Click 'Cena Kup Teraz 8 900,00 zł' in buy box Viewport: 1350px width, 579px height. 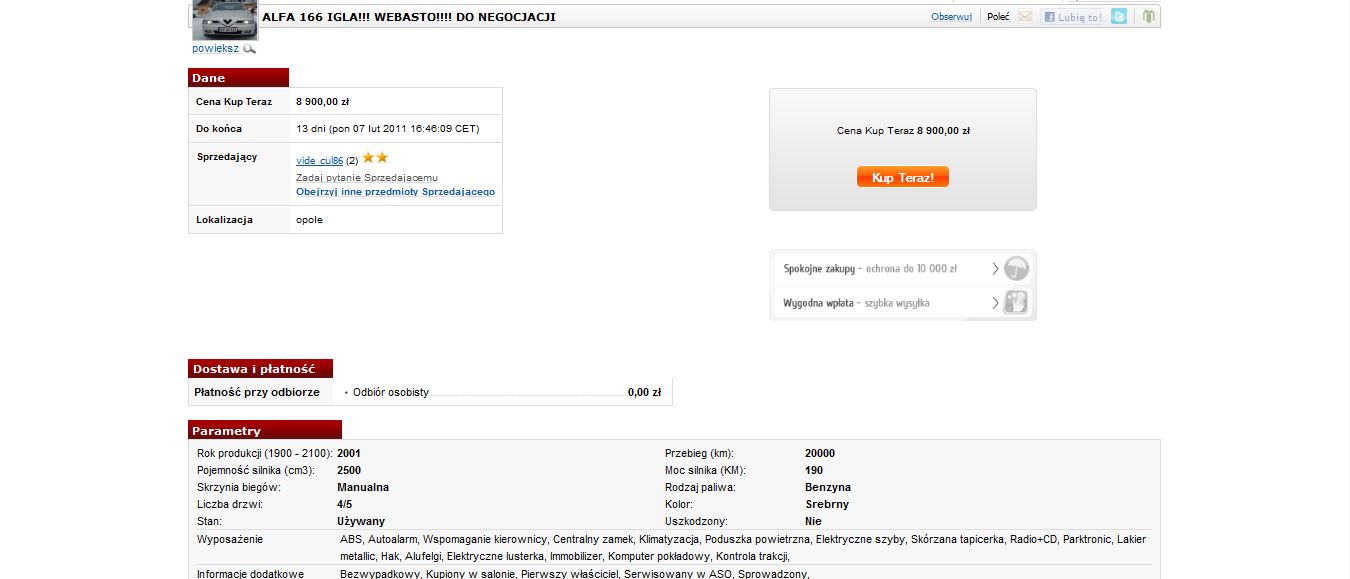tap(903, 130)
